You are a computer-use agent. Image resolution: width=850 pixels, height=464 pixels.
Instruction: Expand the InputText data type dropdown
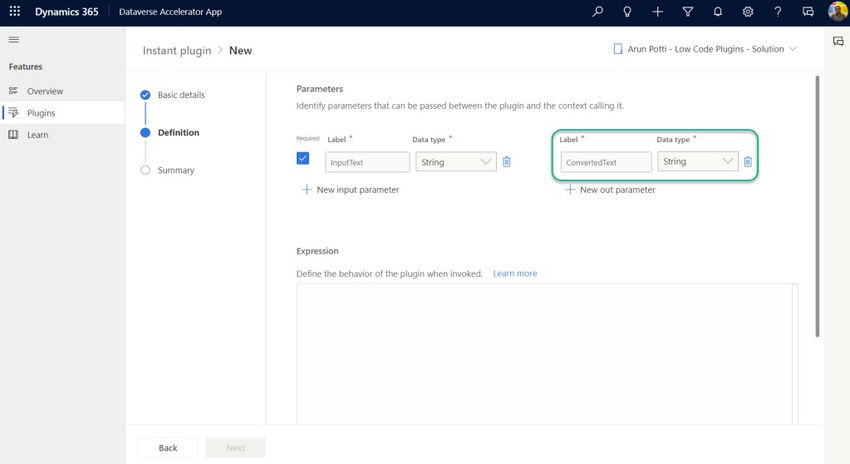click(x=486, y=161)
